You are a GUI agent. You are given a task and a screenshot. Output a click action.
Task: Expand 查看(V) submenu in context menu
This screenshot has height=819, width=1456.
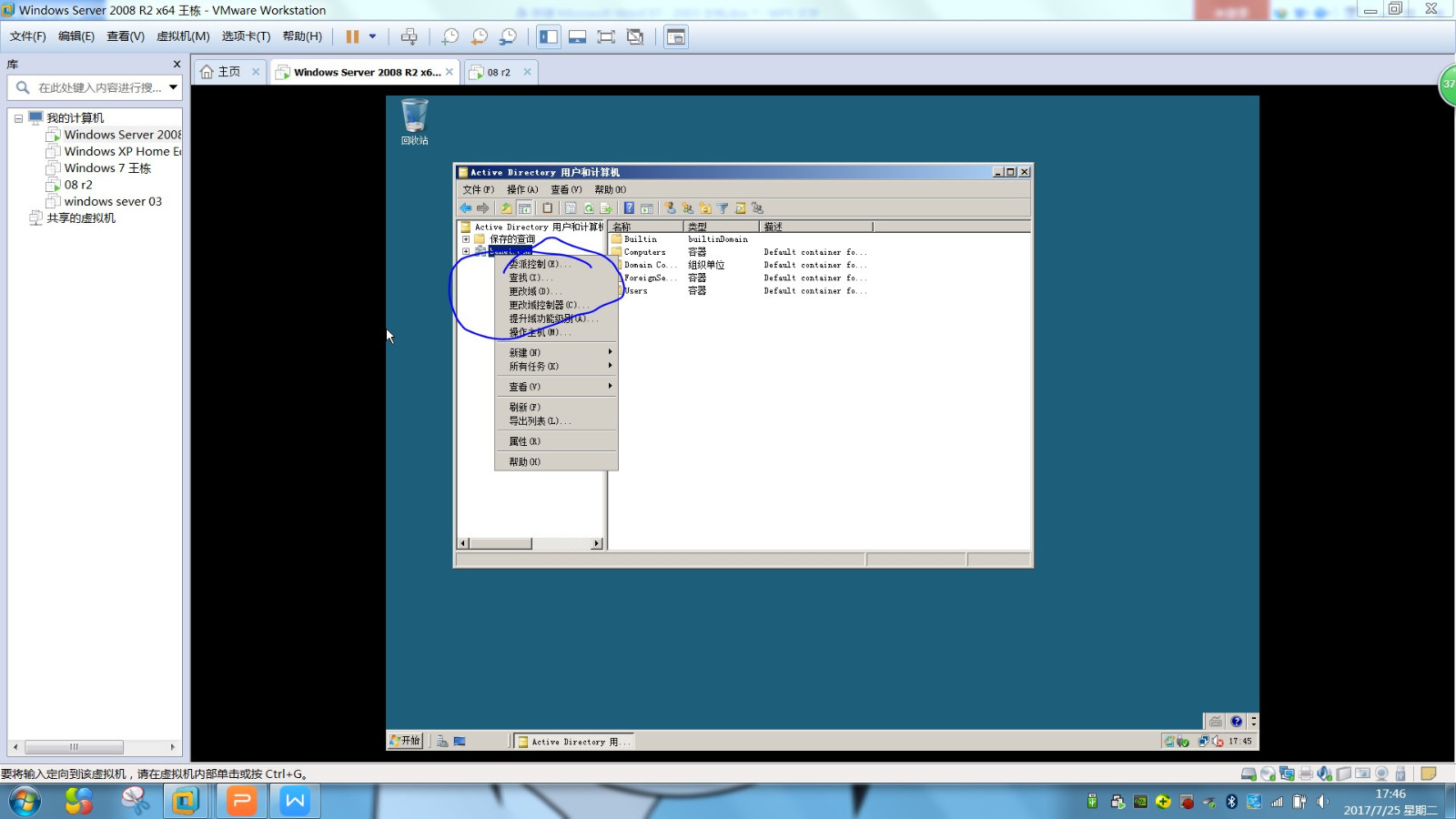pos(556,387)
